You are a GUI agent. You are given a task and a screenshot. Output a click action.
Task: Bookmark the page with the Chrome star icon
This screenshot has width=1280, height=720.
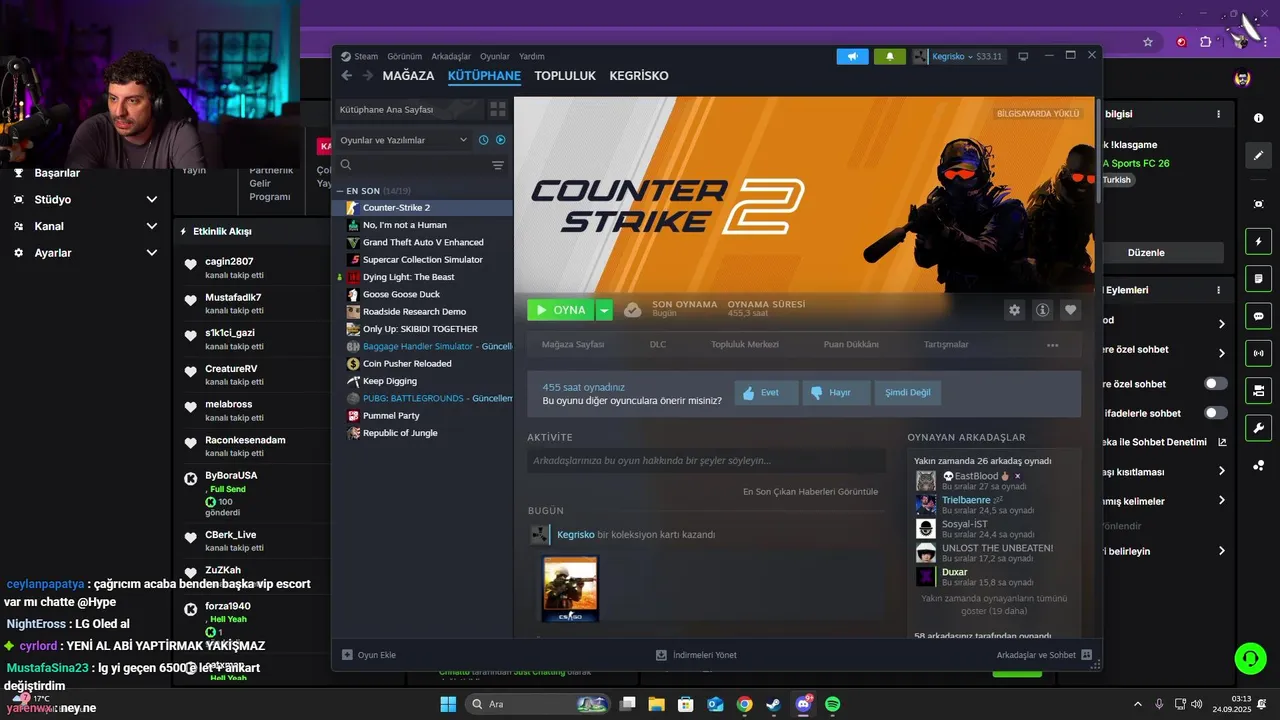(1148, 42)
